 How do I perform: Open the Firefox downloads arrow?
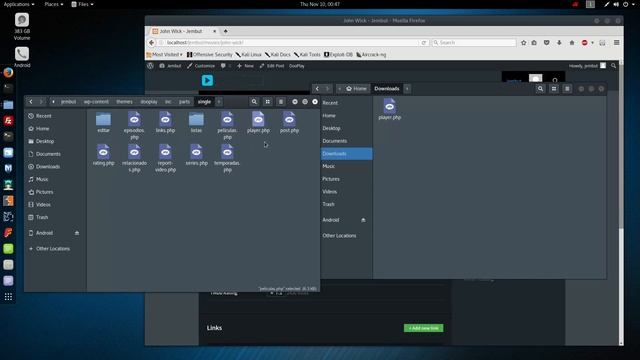pos(559,42)
